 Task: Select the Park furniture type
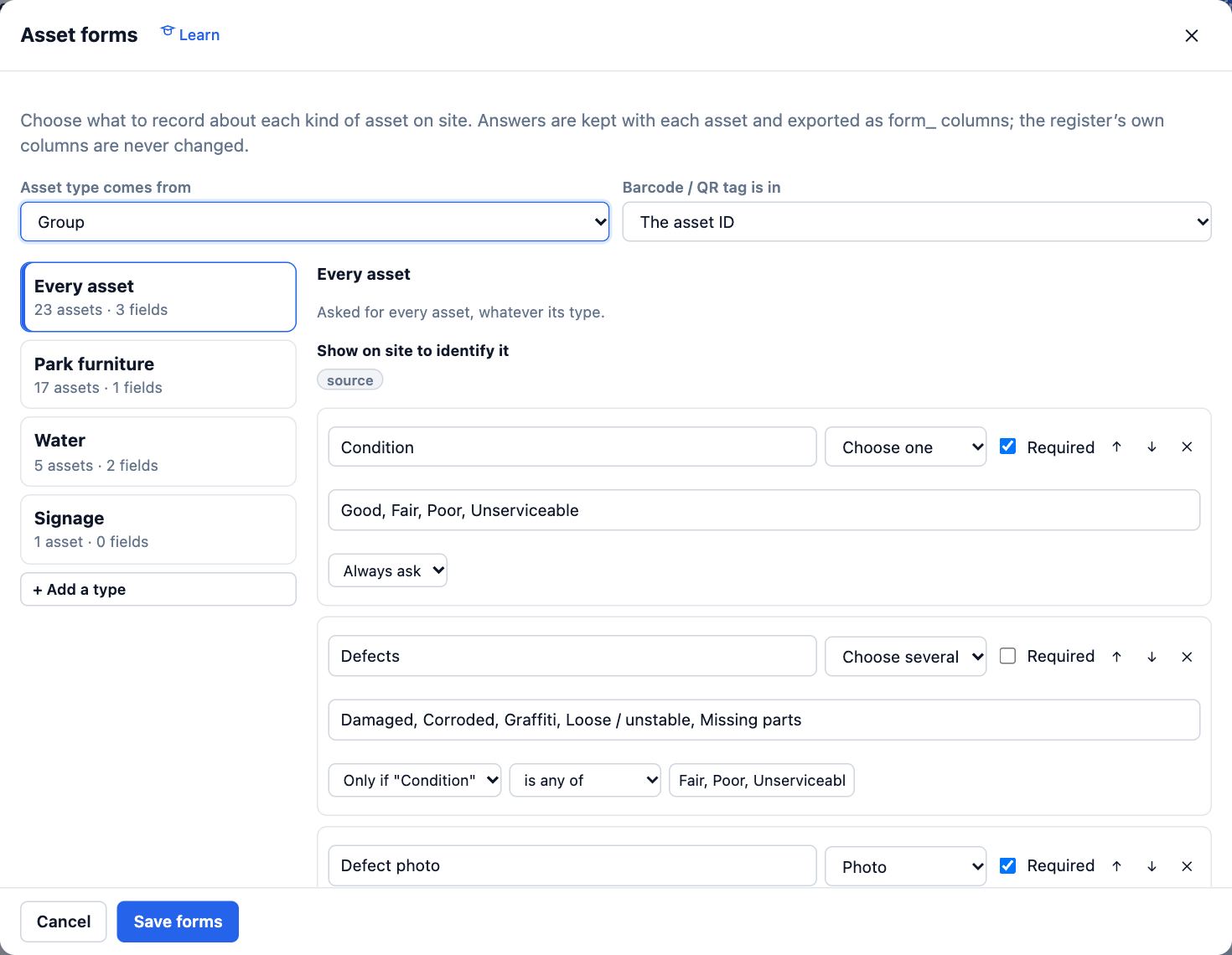click(x=158, y=374)
